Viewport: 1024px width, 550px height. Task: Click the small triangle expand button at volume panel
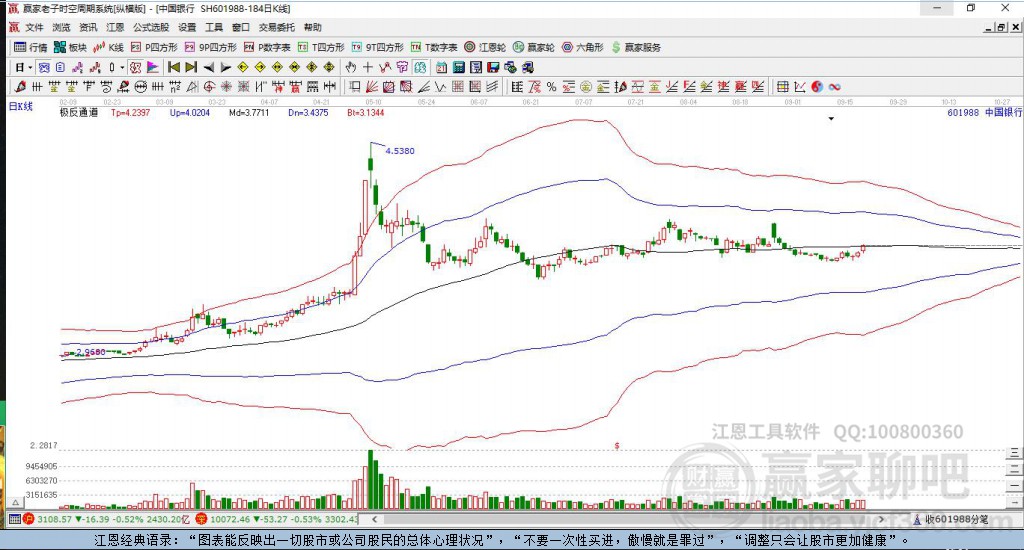pyautogui.click(x=14, y=502)
